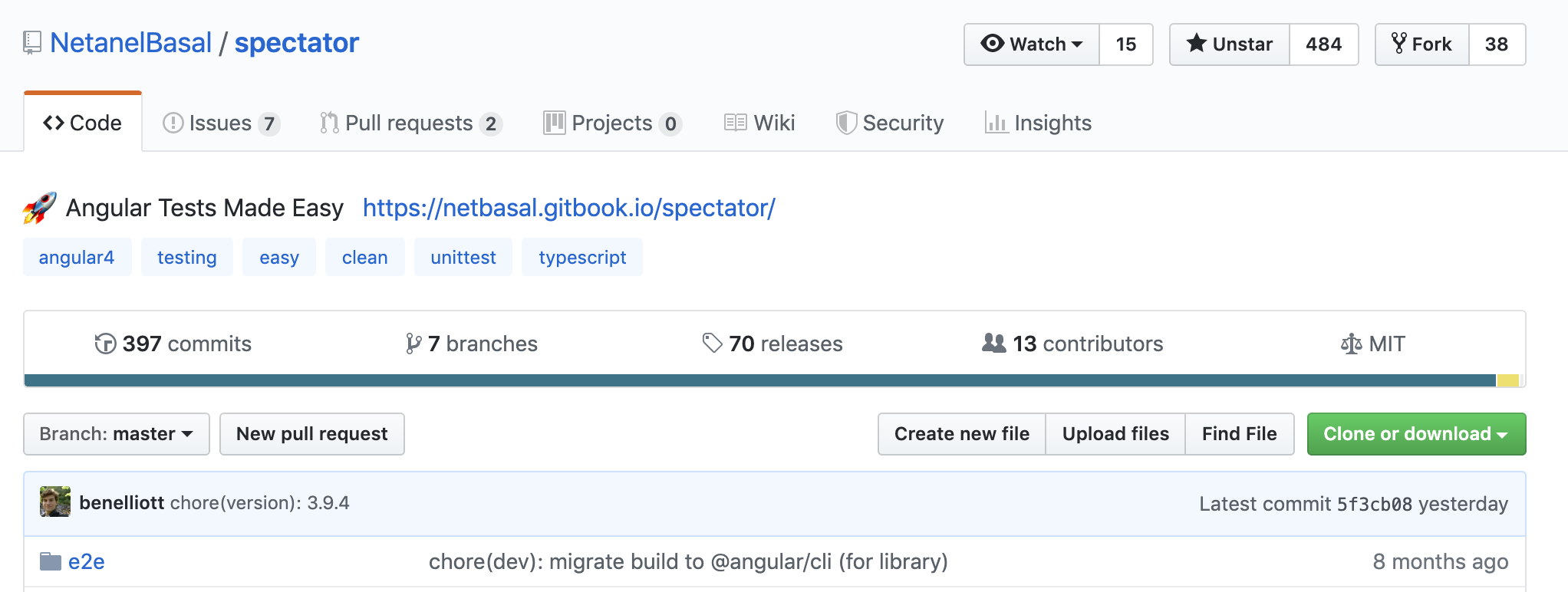Open the e2e folder
This screenshot has height=592, width=1568.
point(86,561)
